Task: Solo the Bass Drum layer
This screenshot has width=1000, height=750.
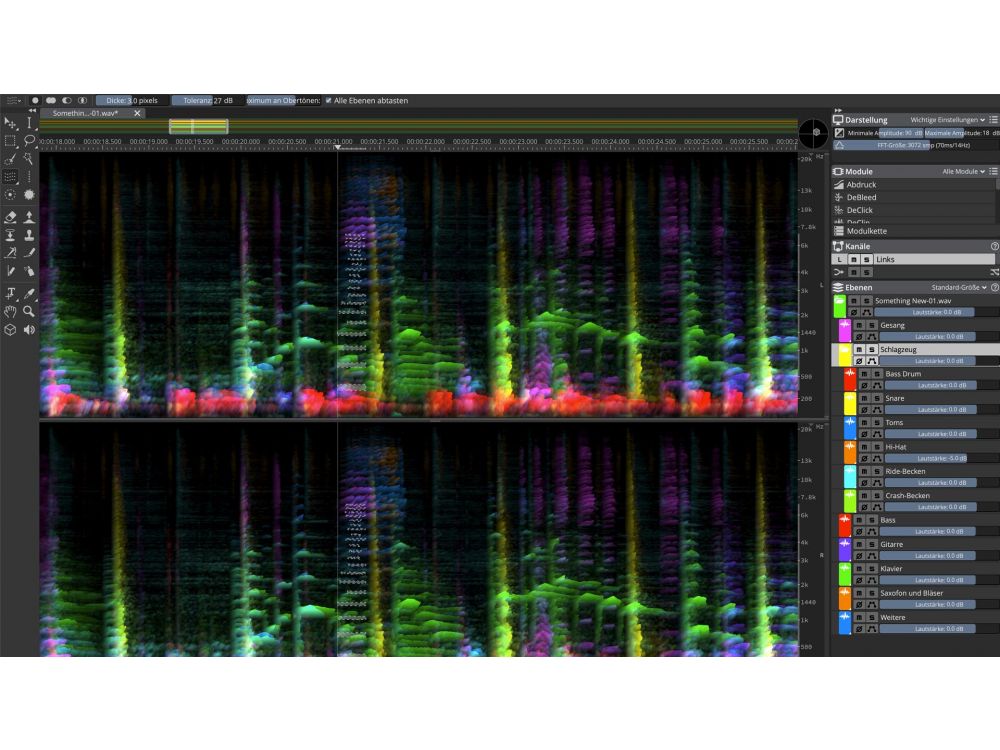Action: pyautogui.click(x=877, y=374)
